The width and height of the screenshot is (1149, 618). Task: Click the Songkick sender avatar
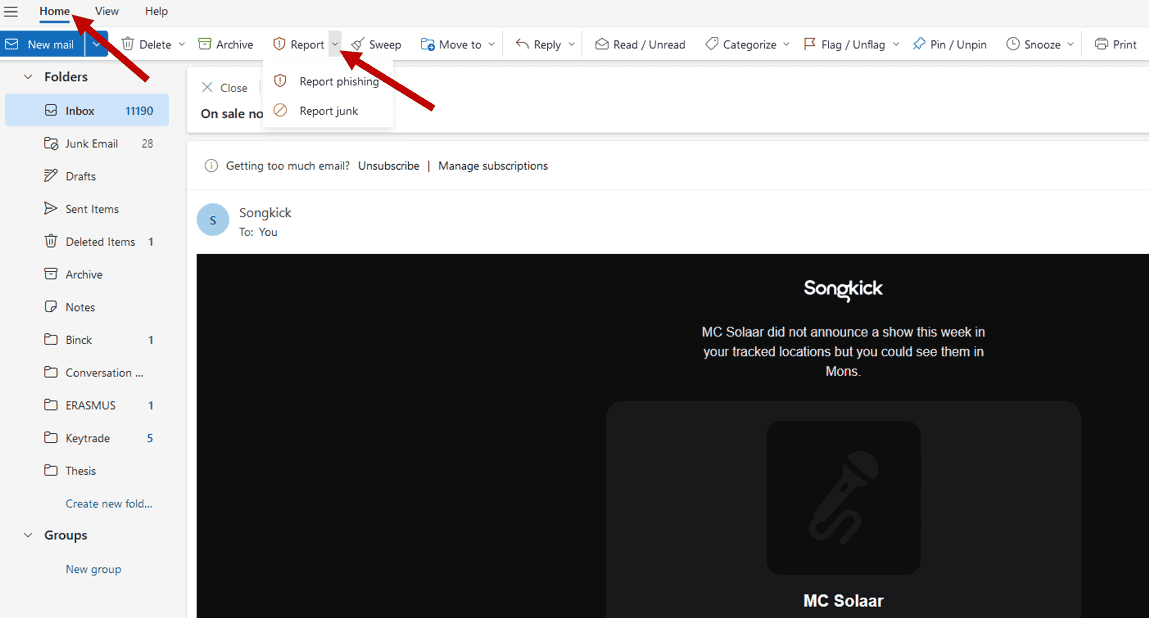coord(213,219)
